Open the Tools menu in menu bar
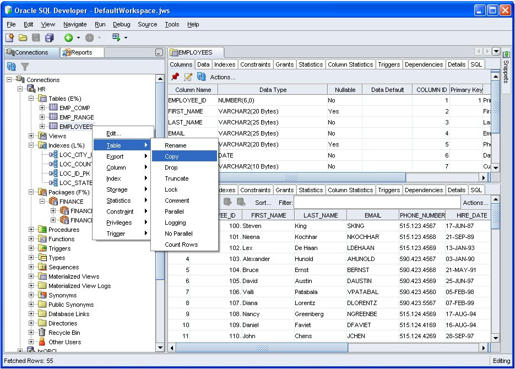This screenshot has width=515, height=369. coord(172,24)
